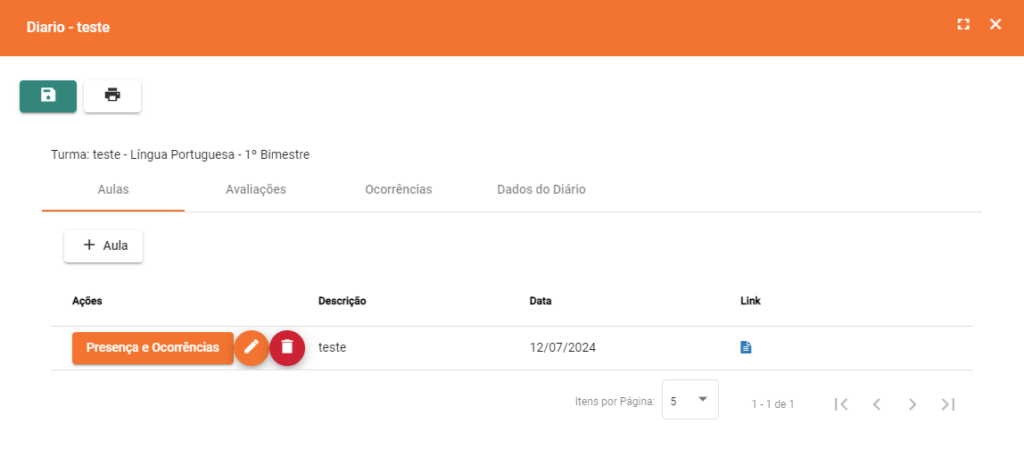Screen dimensions: 1024x449
Task: Print the diary using the printer icon
Action: (112, 96)
